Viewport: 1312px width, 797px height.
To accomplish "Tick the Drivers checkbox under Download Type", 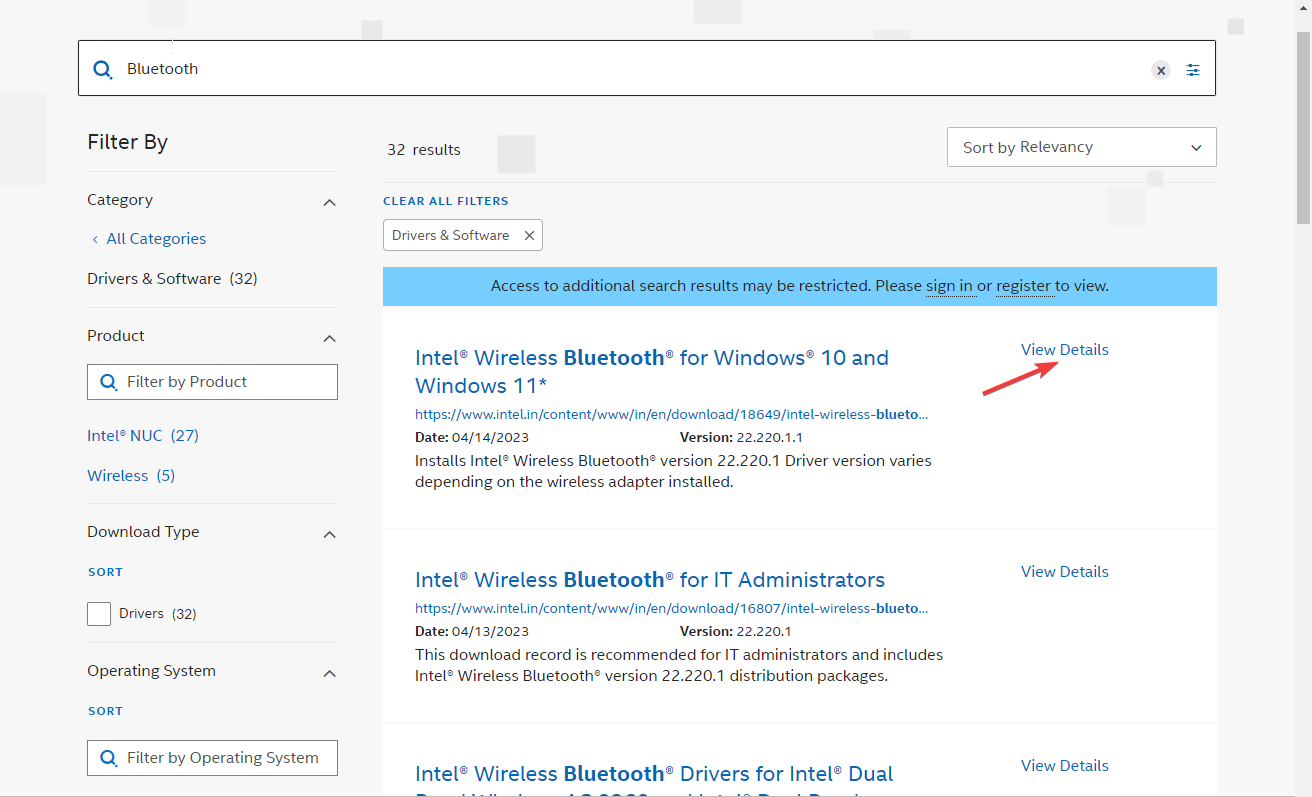I will (x=99, y=614).
